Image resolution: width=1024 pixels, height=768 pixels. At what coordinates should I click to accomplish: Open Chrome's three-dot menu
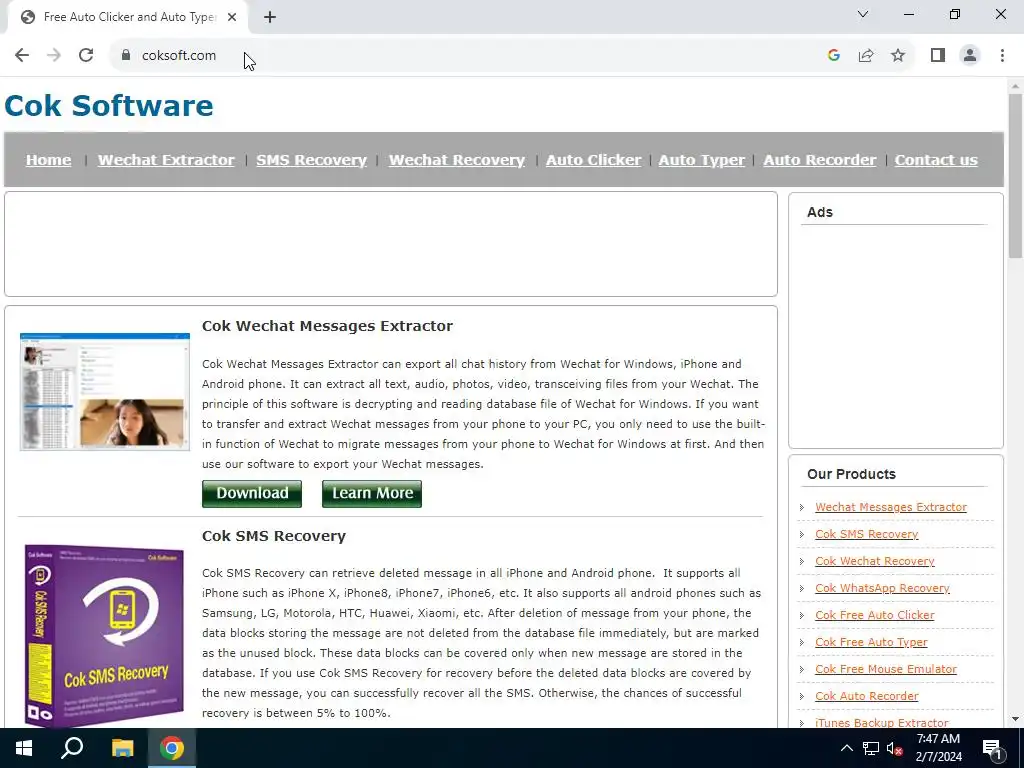pyautogui.click(x=1002, y=55)
